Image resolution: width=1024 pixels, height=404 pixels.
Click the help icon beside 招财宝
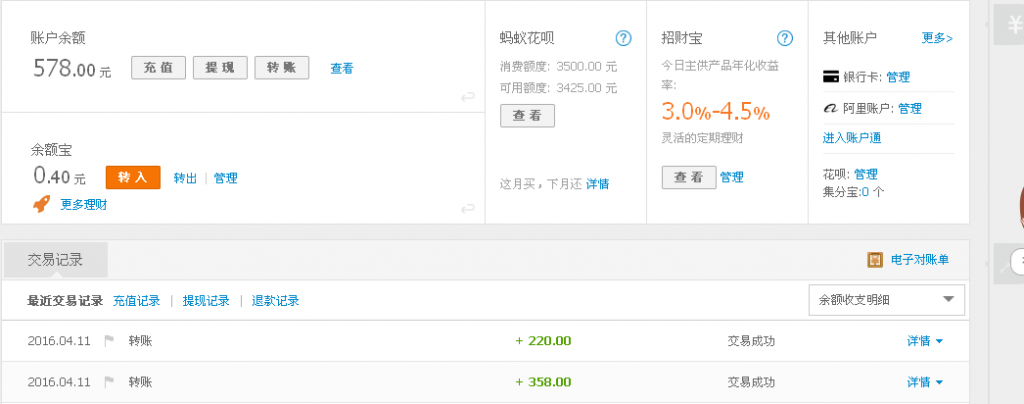[x=785, y=39]
